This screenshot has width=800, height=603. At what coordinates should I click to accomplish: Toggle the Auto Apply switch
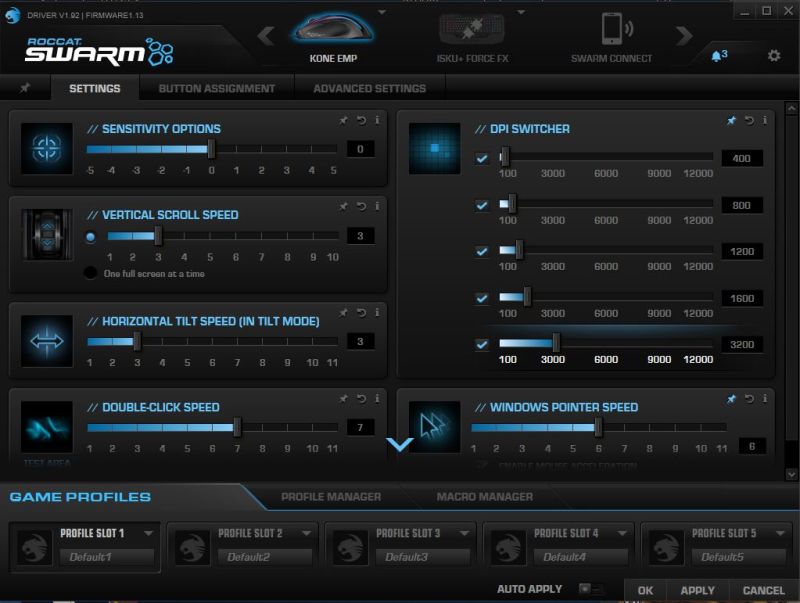(590, 589)
